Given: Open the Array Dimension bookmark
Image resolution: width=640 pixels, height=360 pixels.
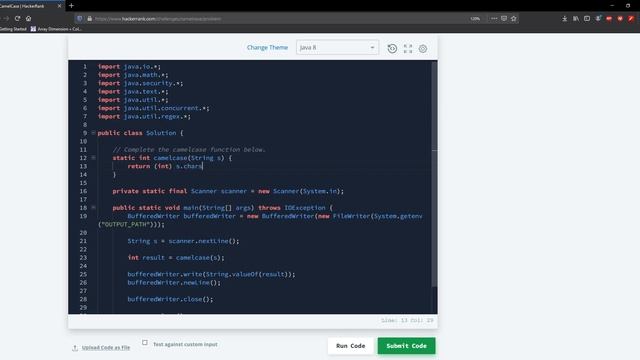Looking at the screenshot, I should pyautogui.click(x=56, y=29).
